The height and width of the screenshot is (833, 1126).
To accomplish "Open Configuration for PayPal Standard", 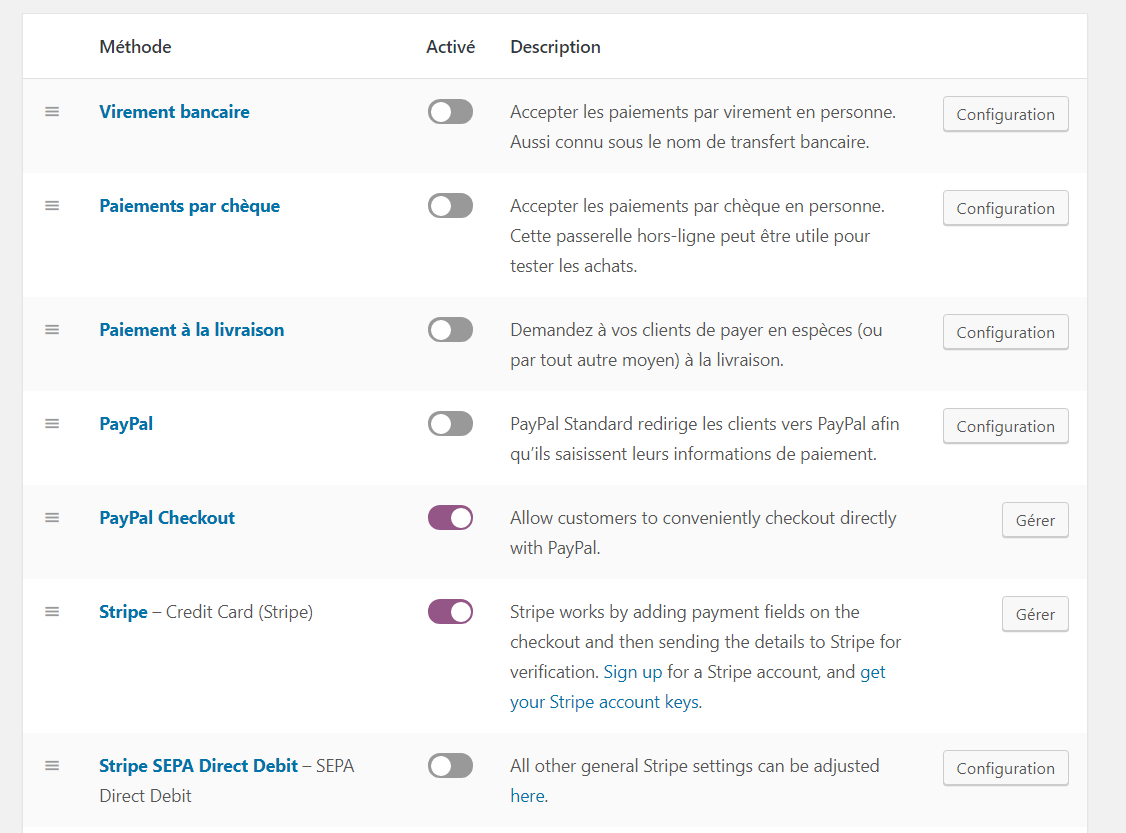I will (1005, 427).
